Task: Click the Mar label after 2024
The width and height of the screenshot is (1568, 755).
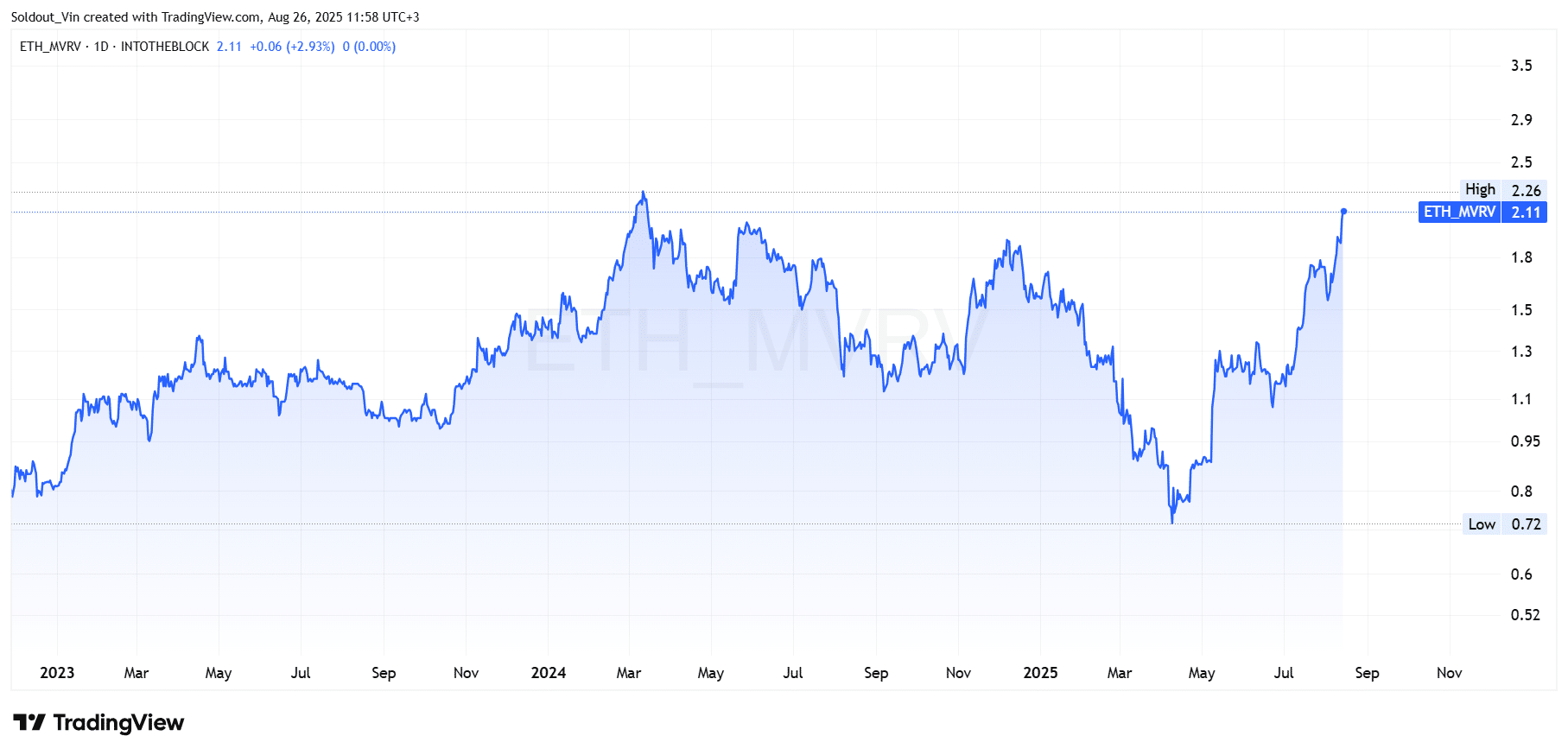Action: click(629, 673)
